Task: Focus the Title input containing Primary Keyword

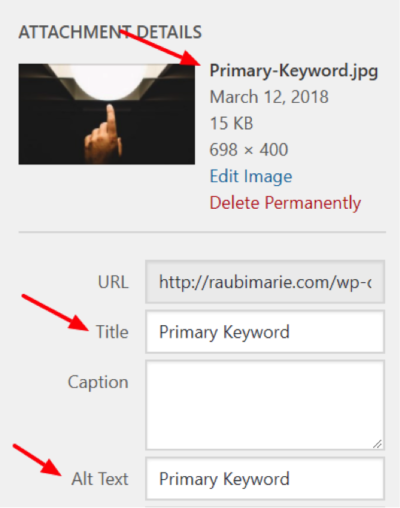Action: coord(265,332)
